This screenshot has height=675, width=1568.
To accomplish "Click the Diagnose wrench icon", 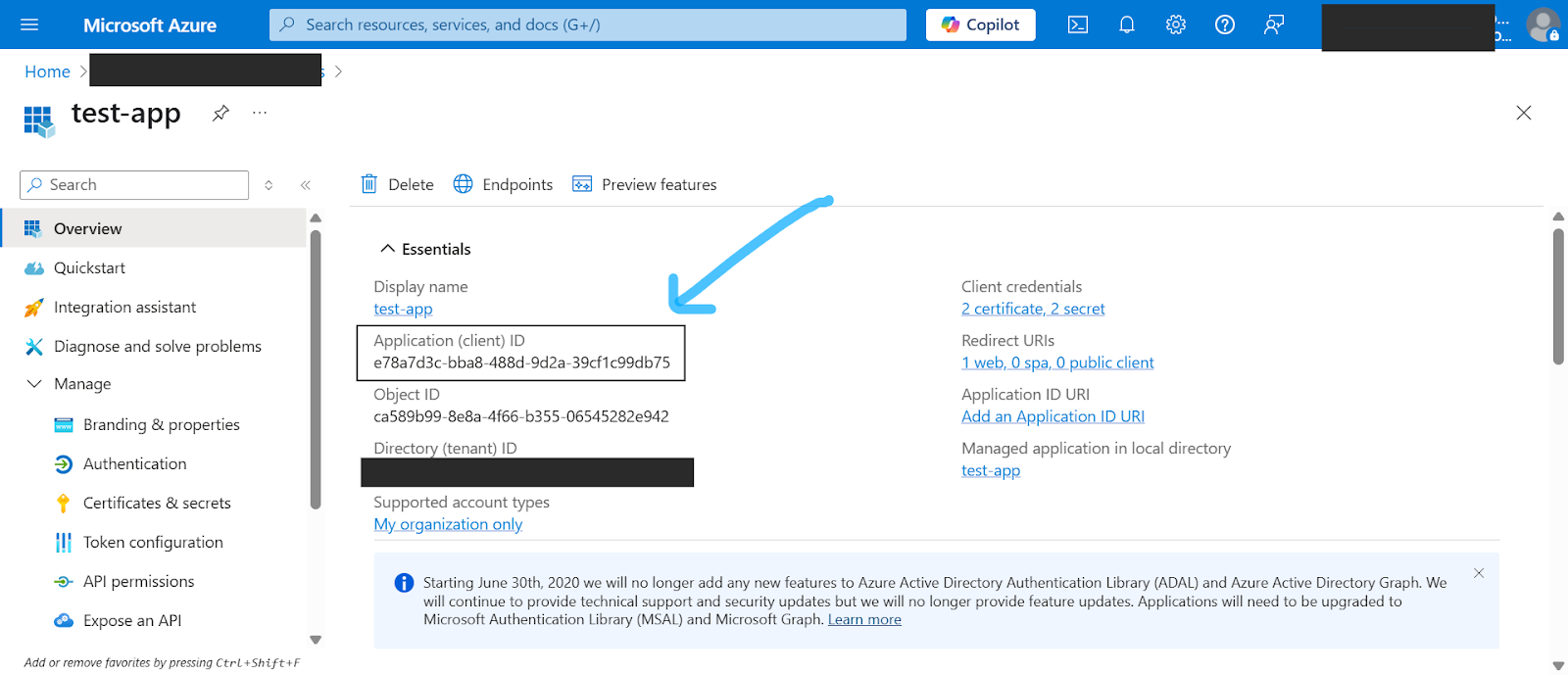I will point(34,347).
